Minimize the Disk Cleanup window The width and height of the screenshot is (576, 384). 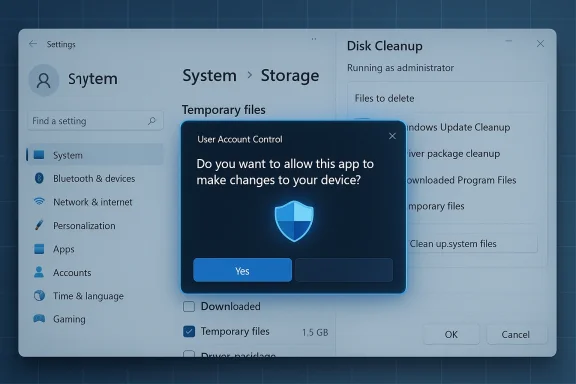(x=509, y=41)
